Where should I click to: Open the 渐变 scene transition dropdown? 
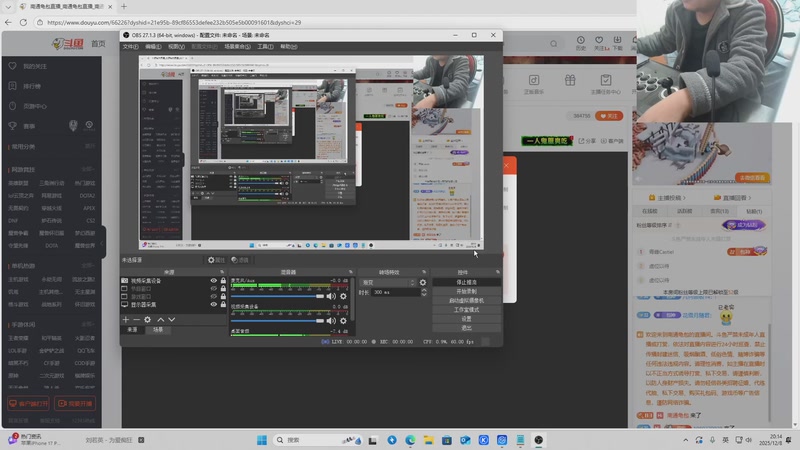coord(388,282)
